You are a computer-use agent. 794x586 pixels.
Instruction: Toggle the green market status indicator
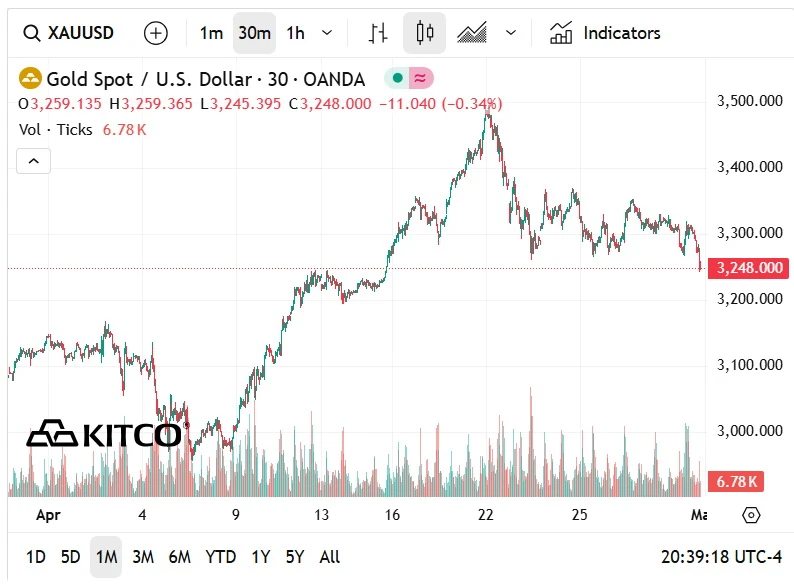[397, 79]
